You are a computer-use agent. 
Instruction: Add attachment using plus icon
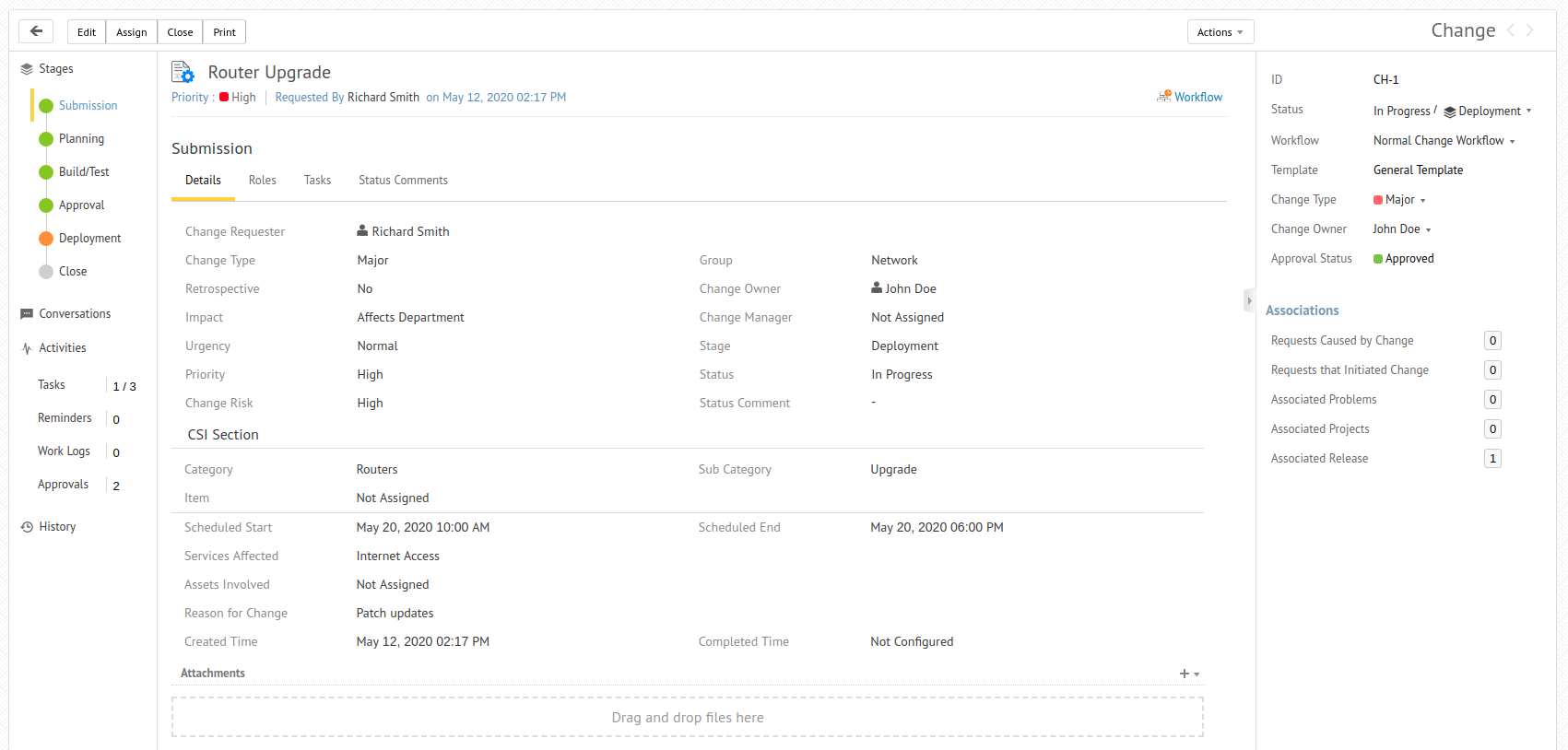coord(1185,674)
